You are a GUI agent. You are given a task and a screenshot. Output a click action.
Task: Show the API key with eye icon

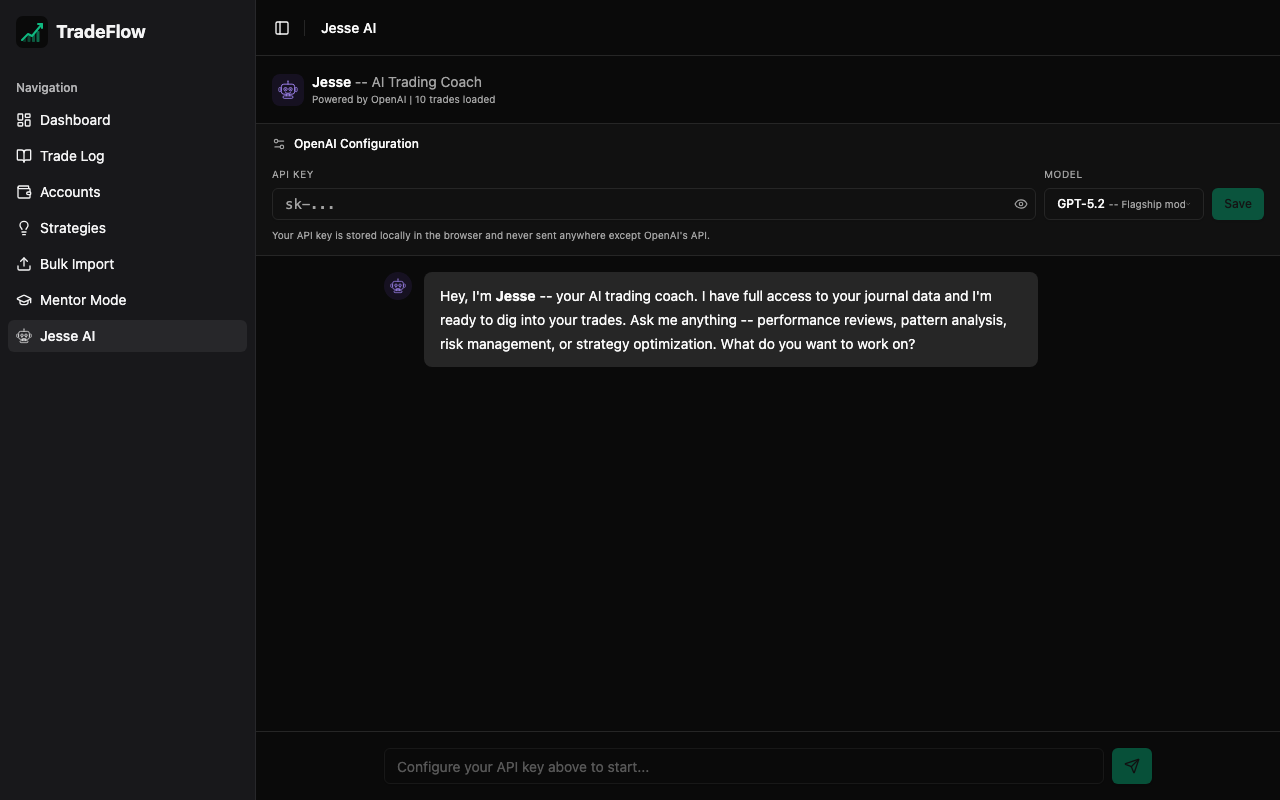[1021, 204]
